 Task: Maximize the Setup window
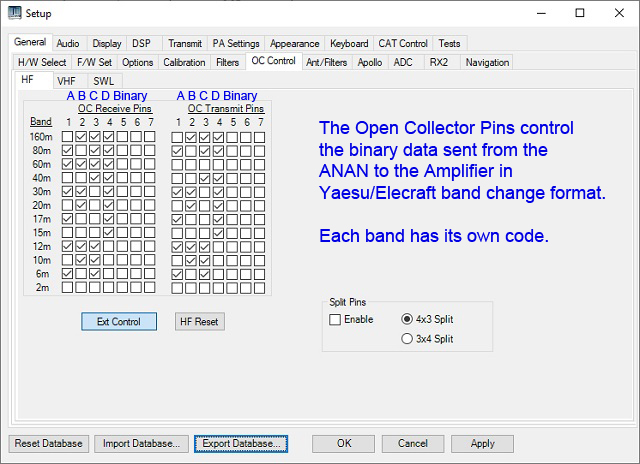(x=580, y=13)
